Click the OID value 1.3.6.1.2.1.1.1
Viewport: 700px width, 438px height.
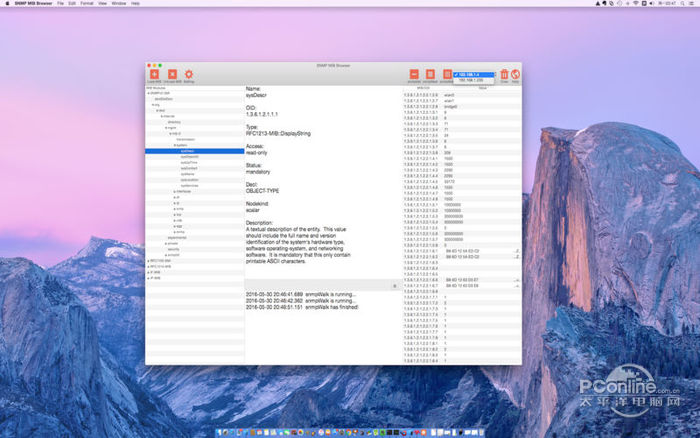click(x=262, y=114)
